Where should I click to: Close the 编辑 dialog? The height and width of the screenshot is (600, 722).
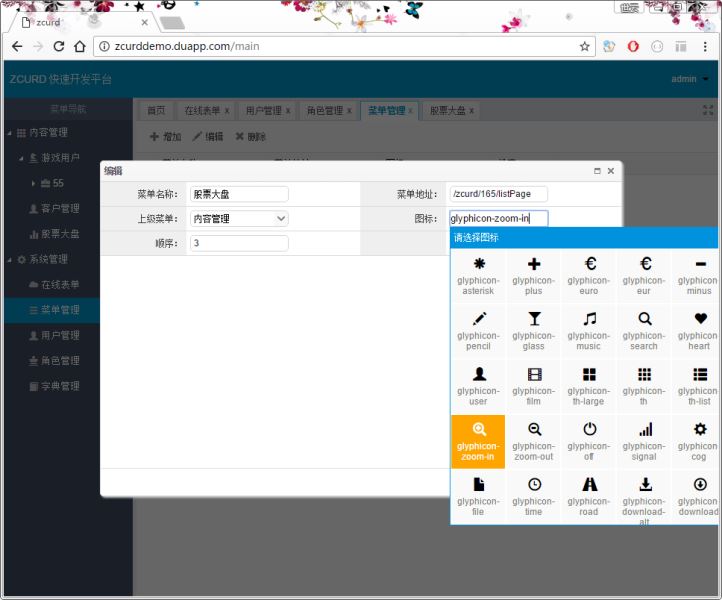(x=611, y=171)
